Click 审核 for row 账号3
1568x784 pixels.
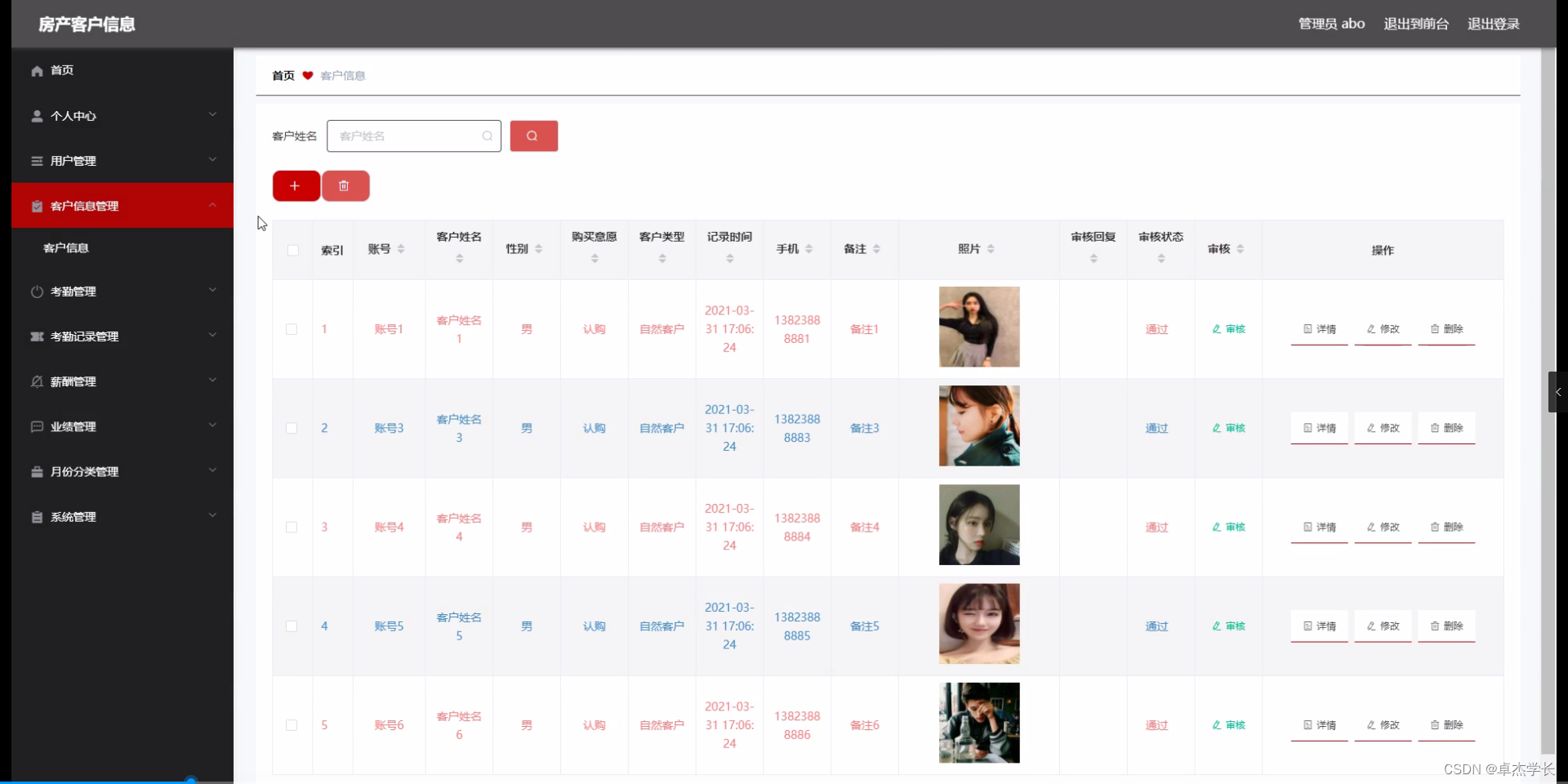coord(1229,428)
